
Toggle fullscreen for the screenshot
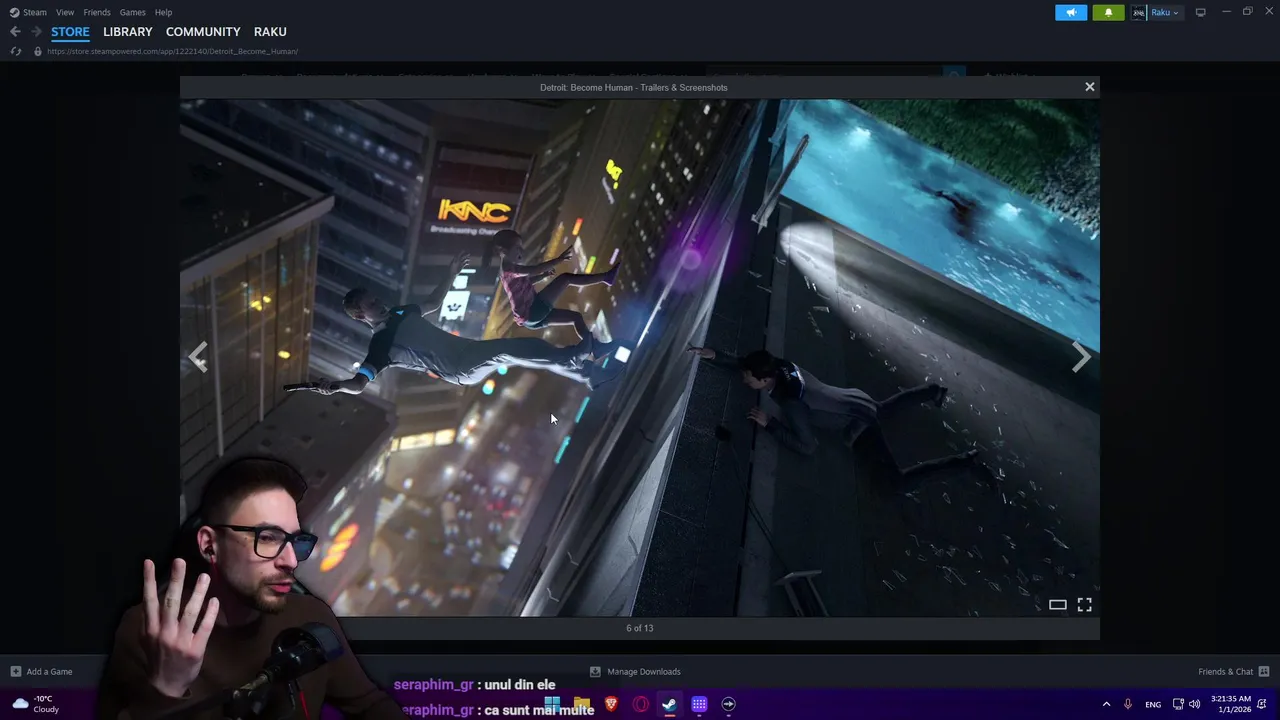(1085, 605)
